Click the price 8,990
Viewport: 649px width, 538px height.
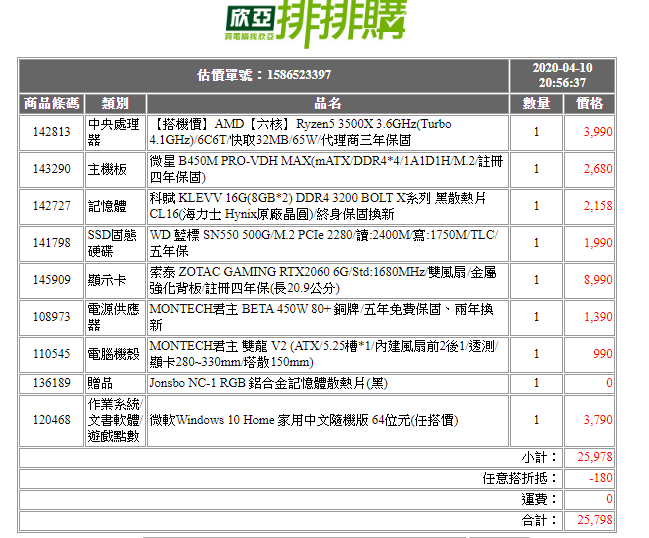pyautogui.click(x=598, y=280)
